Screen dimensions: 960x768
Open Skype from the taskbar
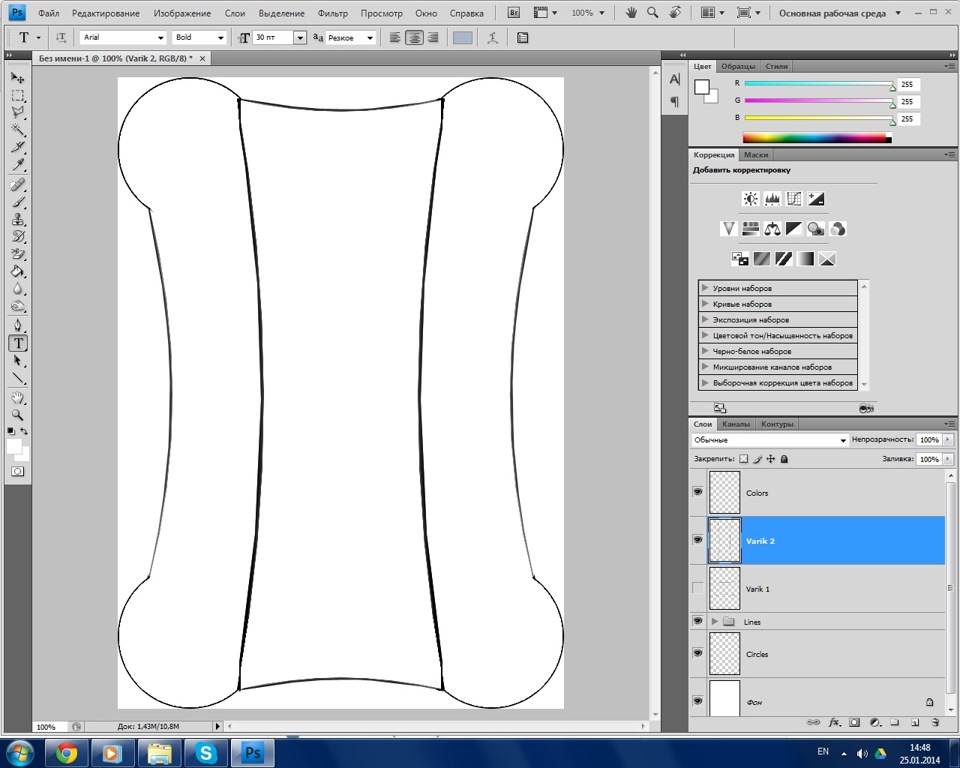click(x=206, y=752)
